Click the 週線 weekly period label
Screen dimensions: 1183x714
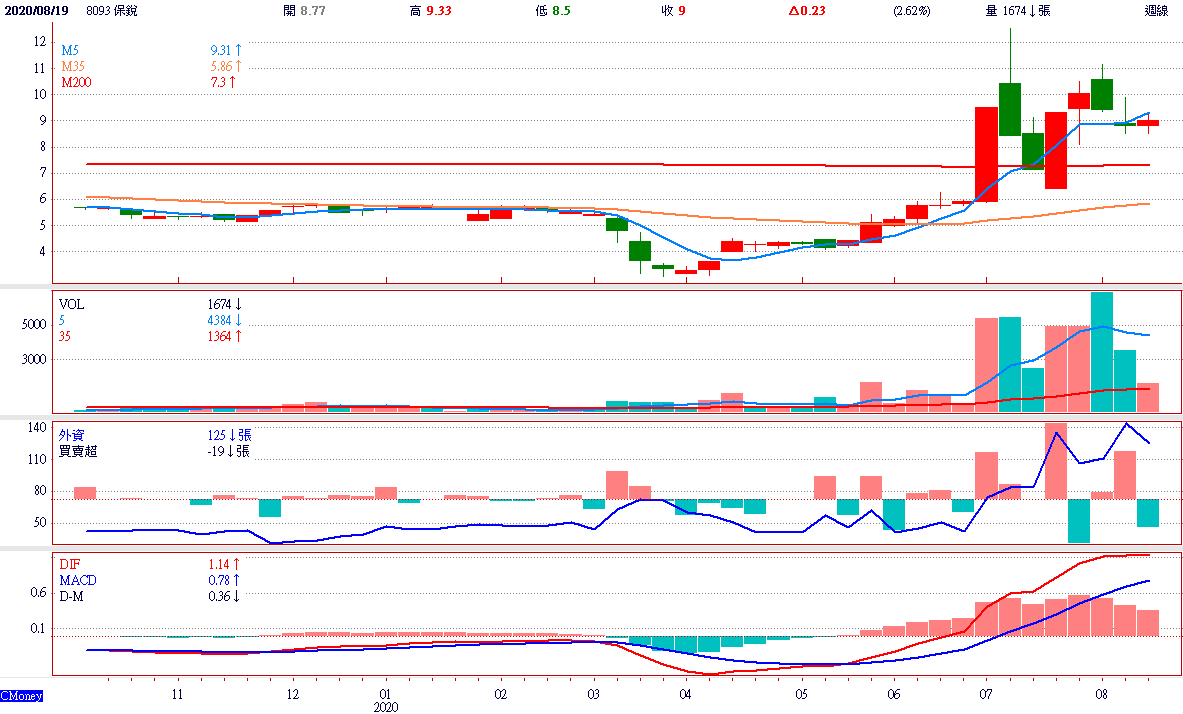pos(1156,11)
